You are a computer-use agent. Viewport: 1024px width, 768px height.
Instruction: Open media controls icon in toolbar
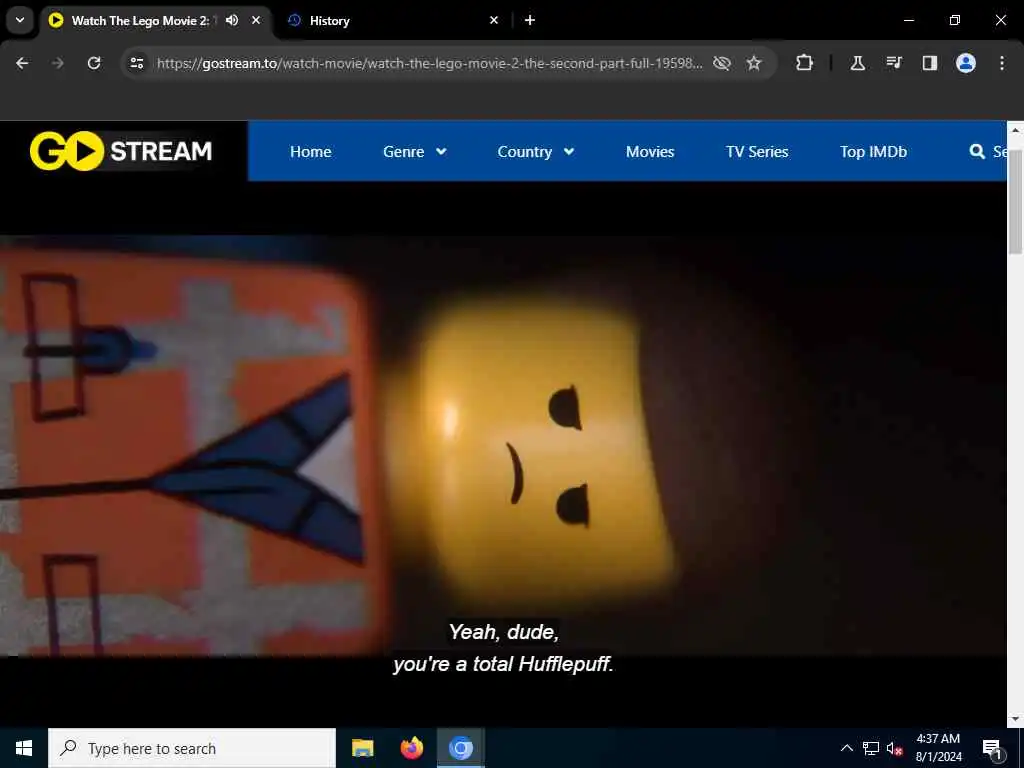[x=894, y=63]
